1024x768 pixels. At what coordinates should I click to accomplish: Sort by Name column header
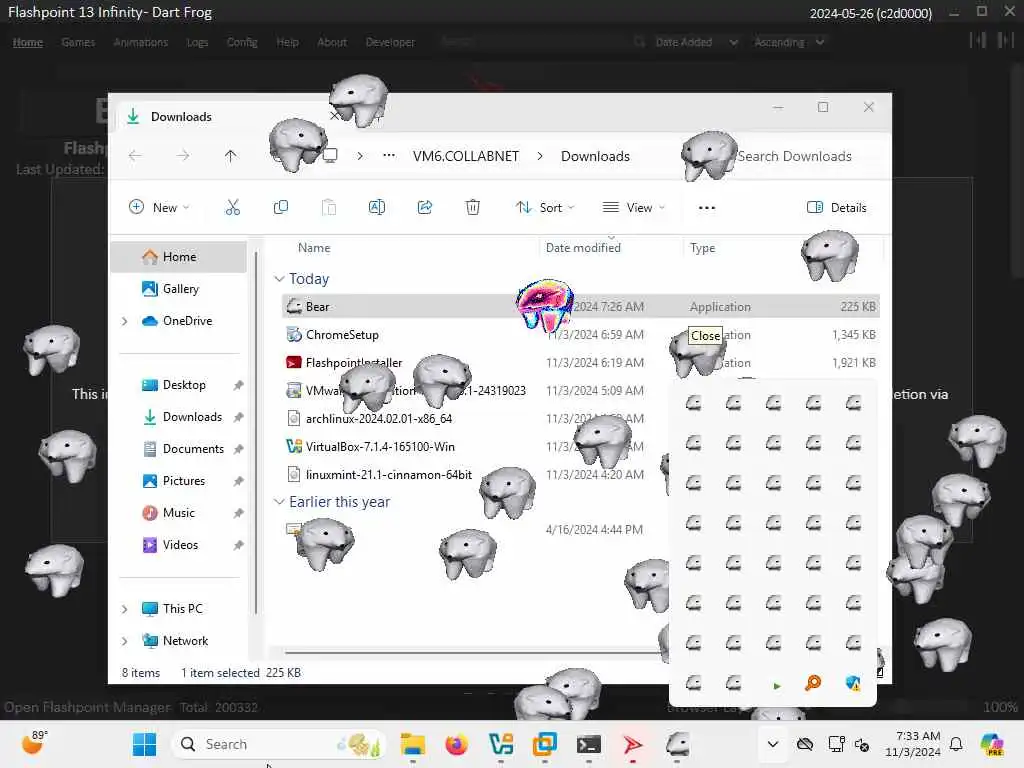point(314,248)
